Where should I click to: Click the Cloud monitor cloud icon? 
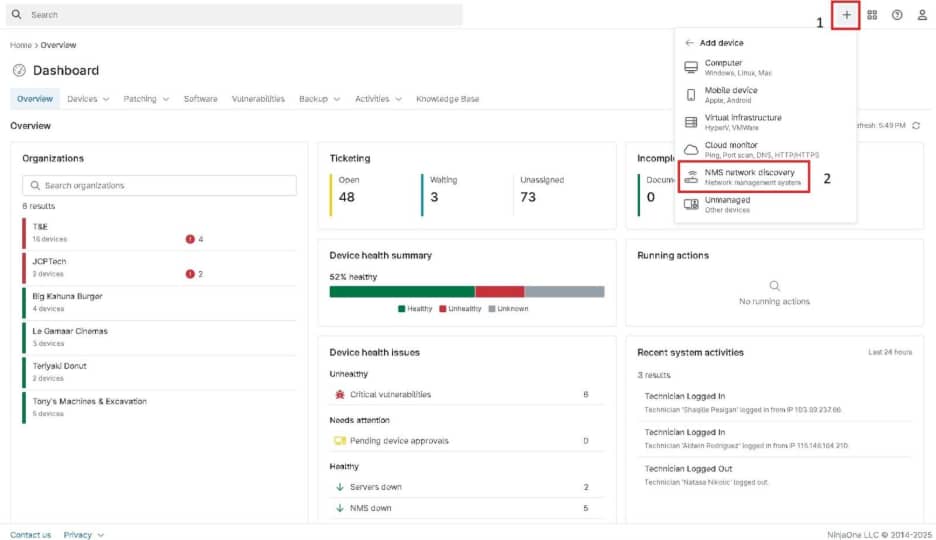click(x=691, y=149)
